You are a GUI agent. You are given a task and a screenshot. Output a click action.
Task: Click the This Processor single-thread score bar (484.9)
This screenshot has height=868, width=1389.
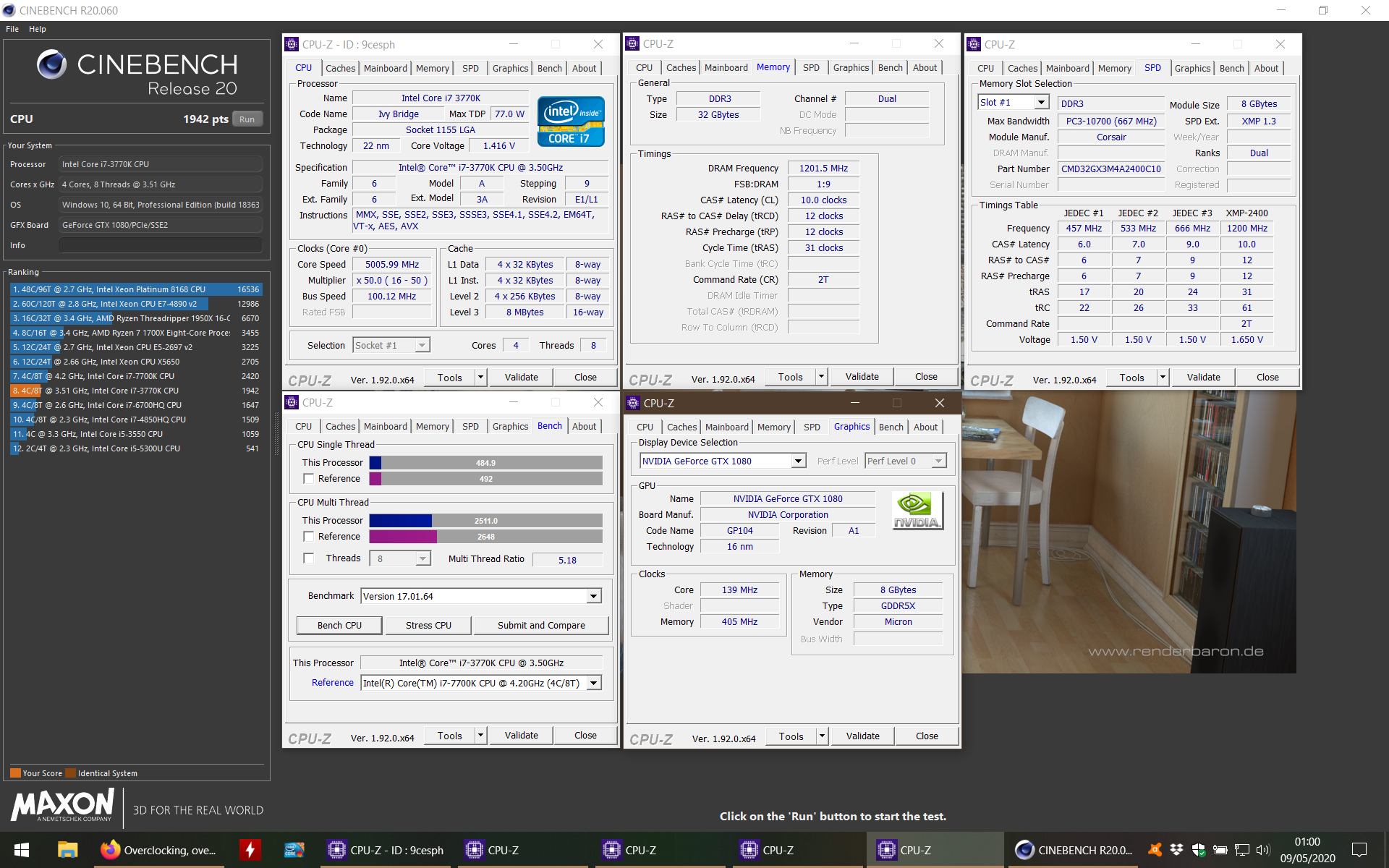point(485,463)
